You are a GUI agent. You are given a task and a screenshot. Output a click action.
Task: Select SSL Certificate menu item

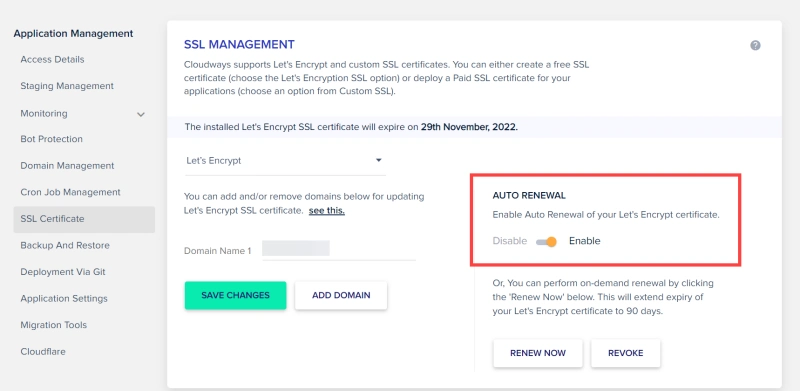coord(84,219)
